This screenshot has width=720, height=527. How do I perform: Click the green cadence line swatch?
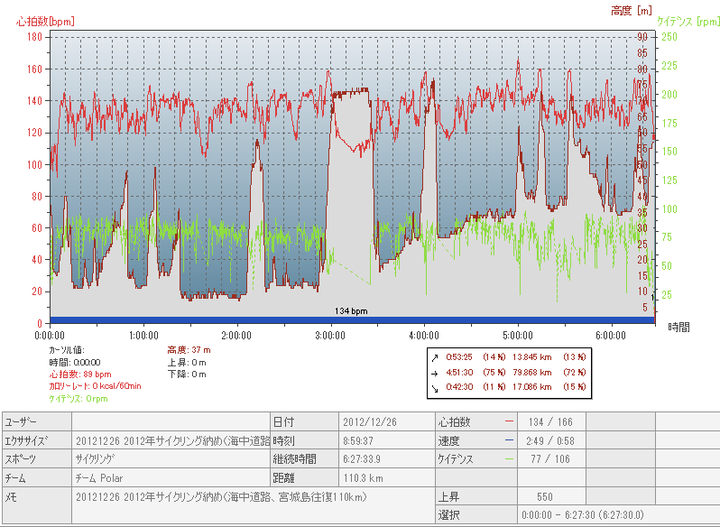pyautogui.click(x=509, y=459)
